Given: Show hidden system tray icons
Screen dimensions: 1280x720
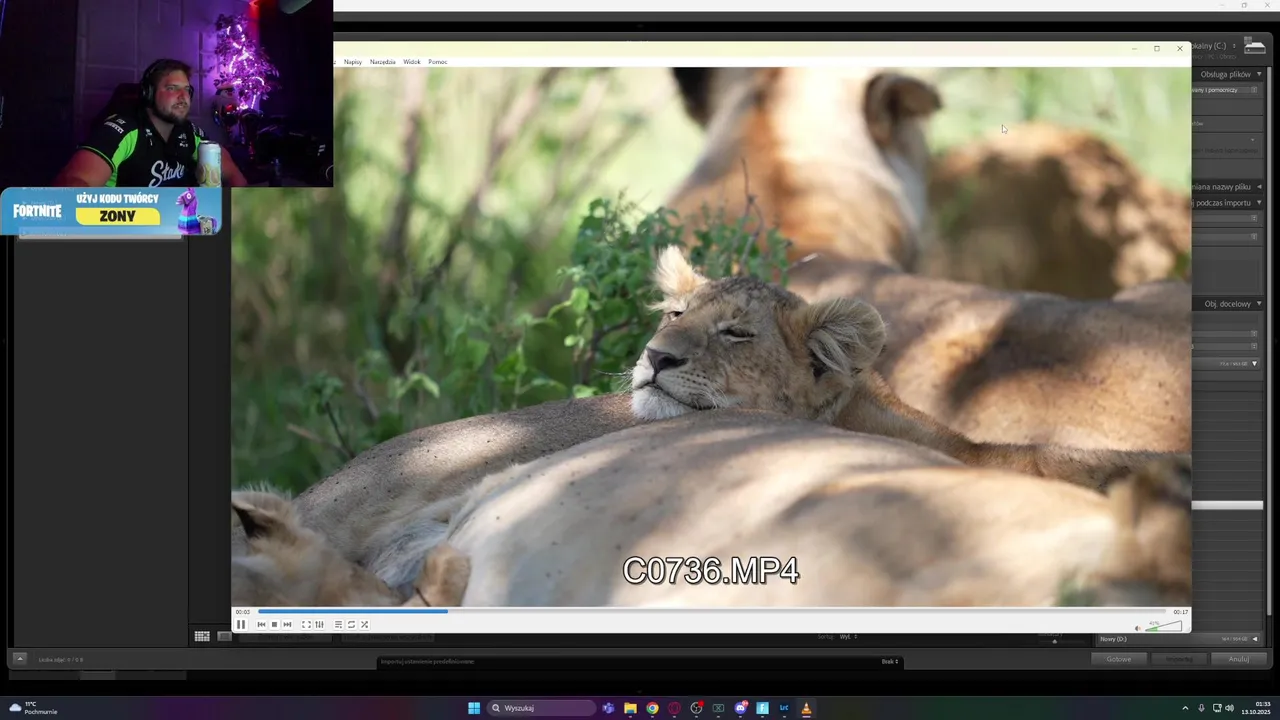Looking at the screenshot, I should pos(1185,708).
